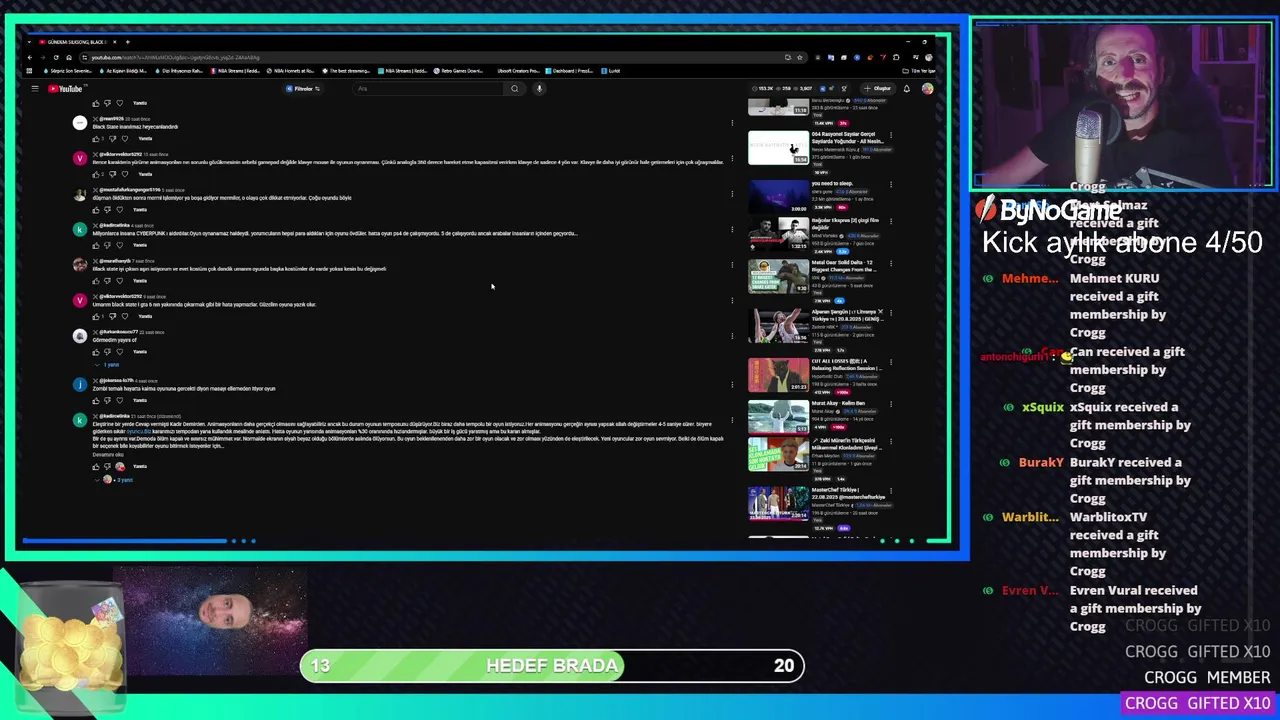
Task: Reload the current browser page
Action: pos(56,57)
